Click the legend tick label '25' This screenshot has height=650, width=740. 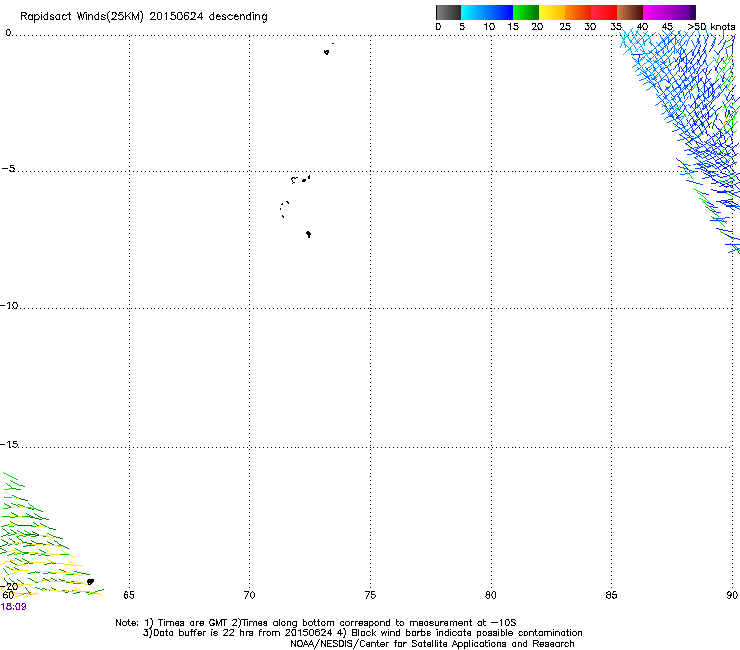click(565, 27)
